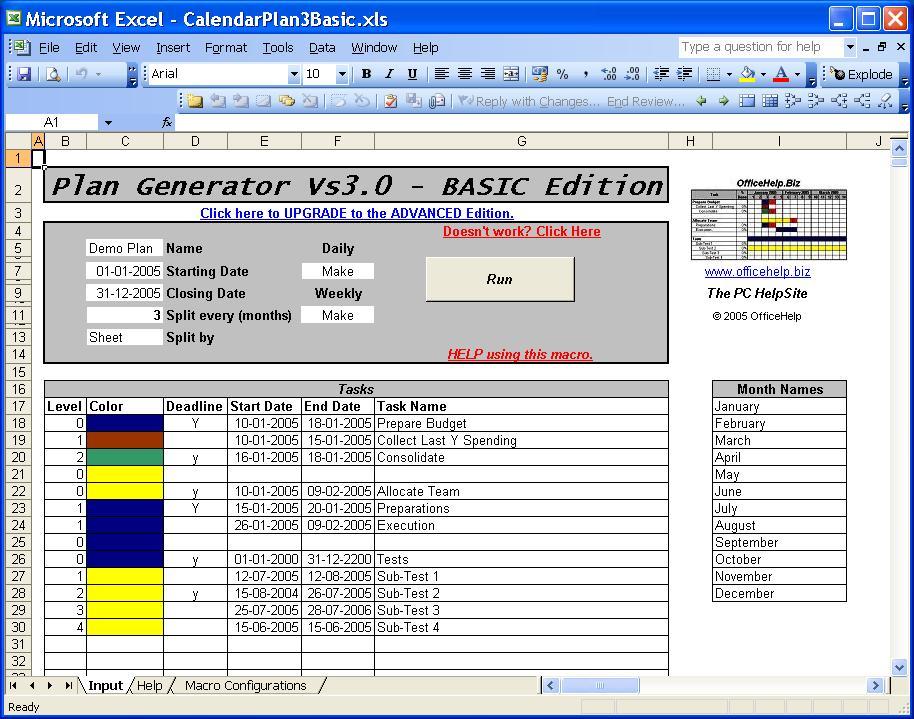Screen dimensions: 914x719
Task: Open the Name Box dropdown arrow
Action: pos(108,122)
